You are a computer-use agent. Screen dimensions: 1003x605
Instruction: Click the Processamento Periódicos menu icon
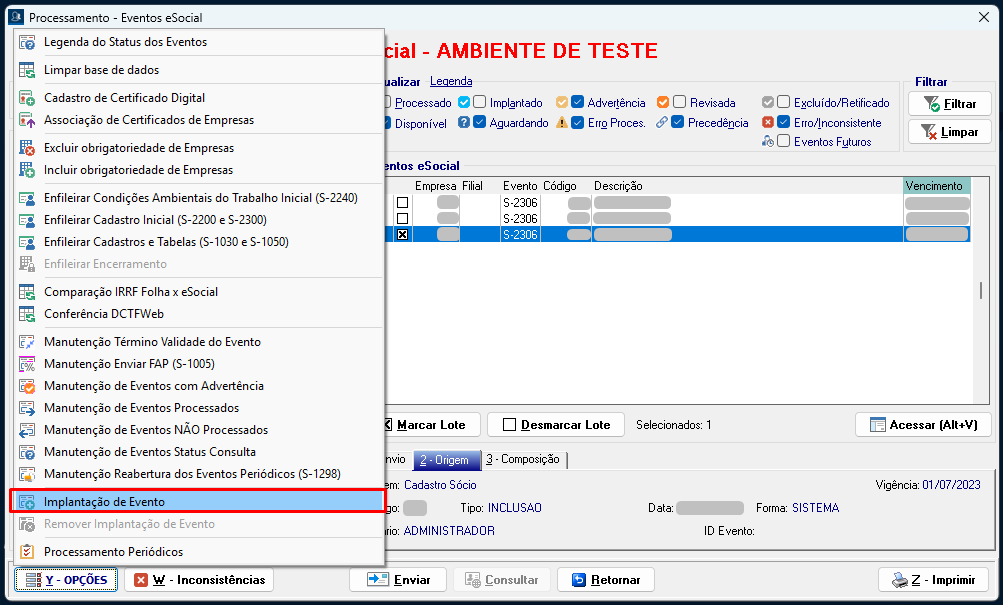pos(27,552)
